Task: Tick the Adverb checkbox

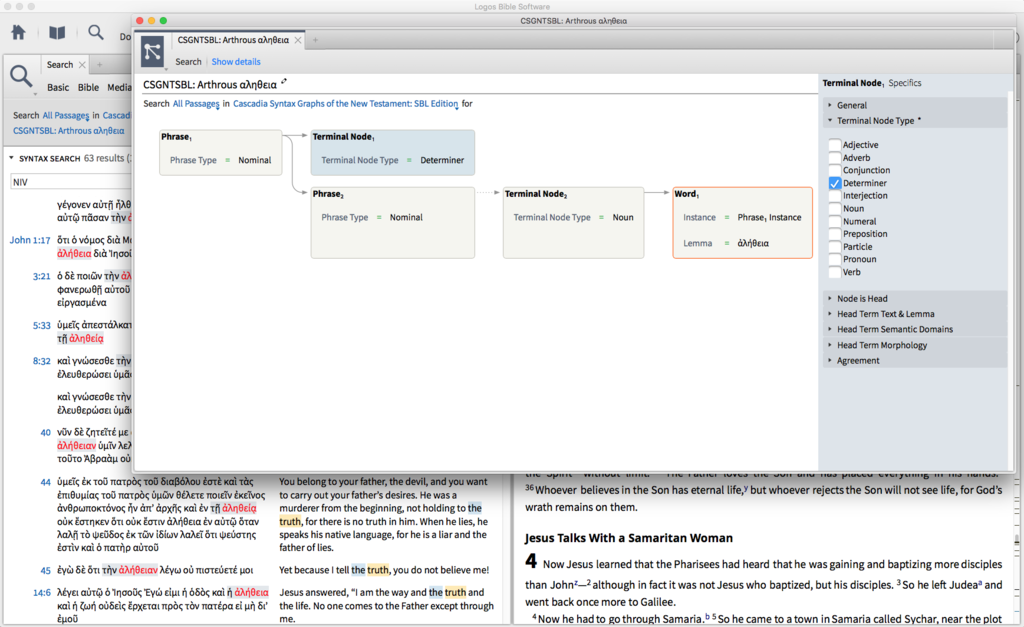Action: pyautogui.click(x=835, y=157)
